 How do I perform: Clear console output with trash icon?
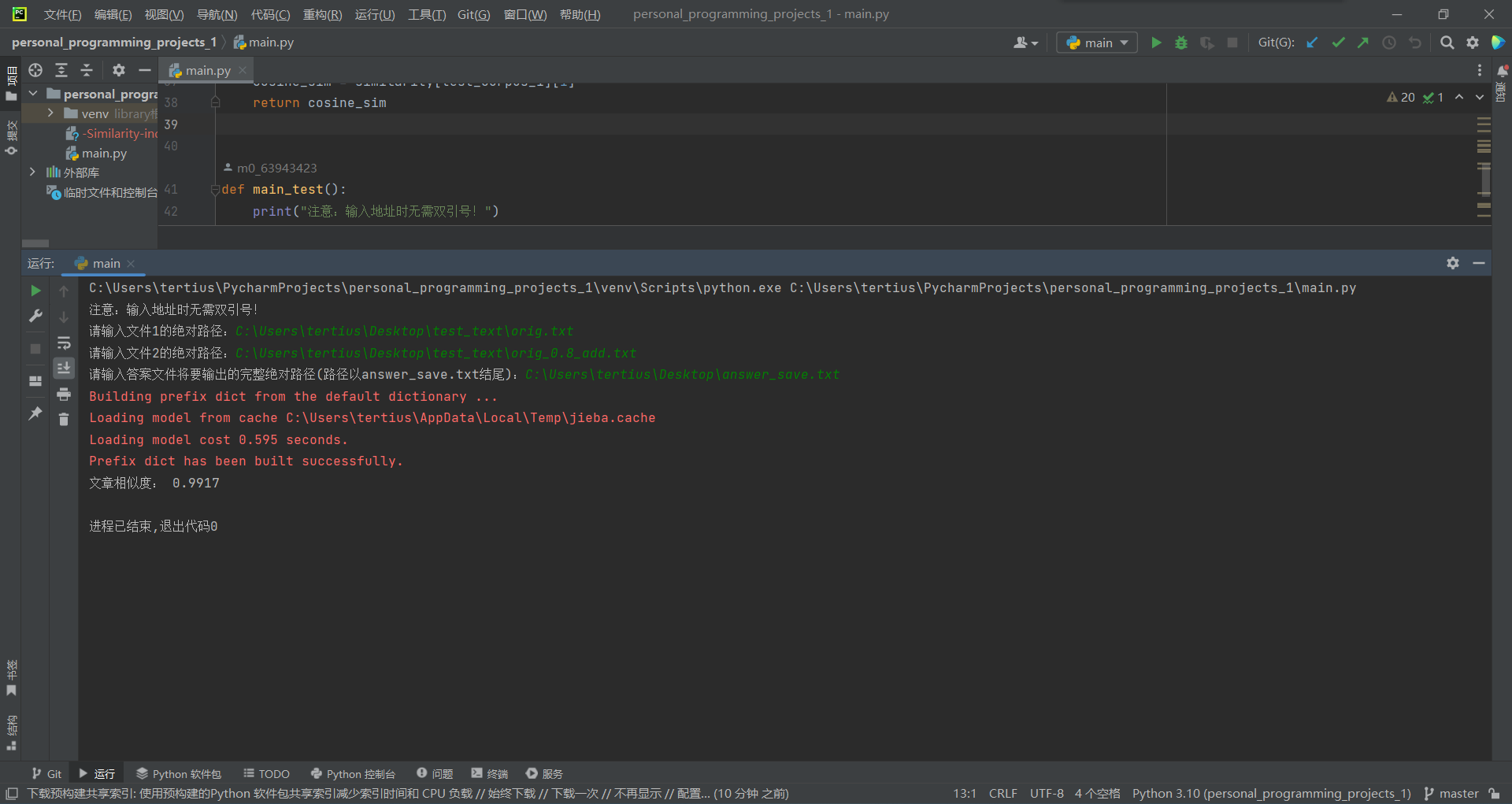(x=64, y=419)
